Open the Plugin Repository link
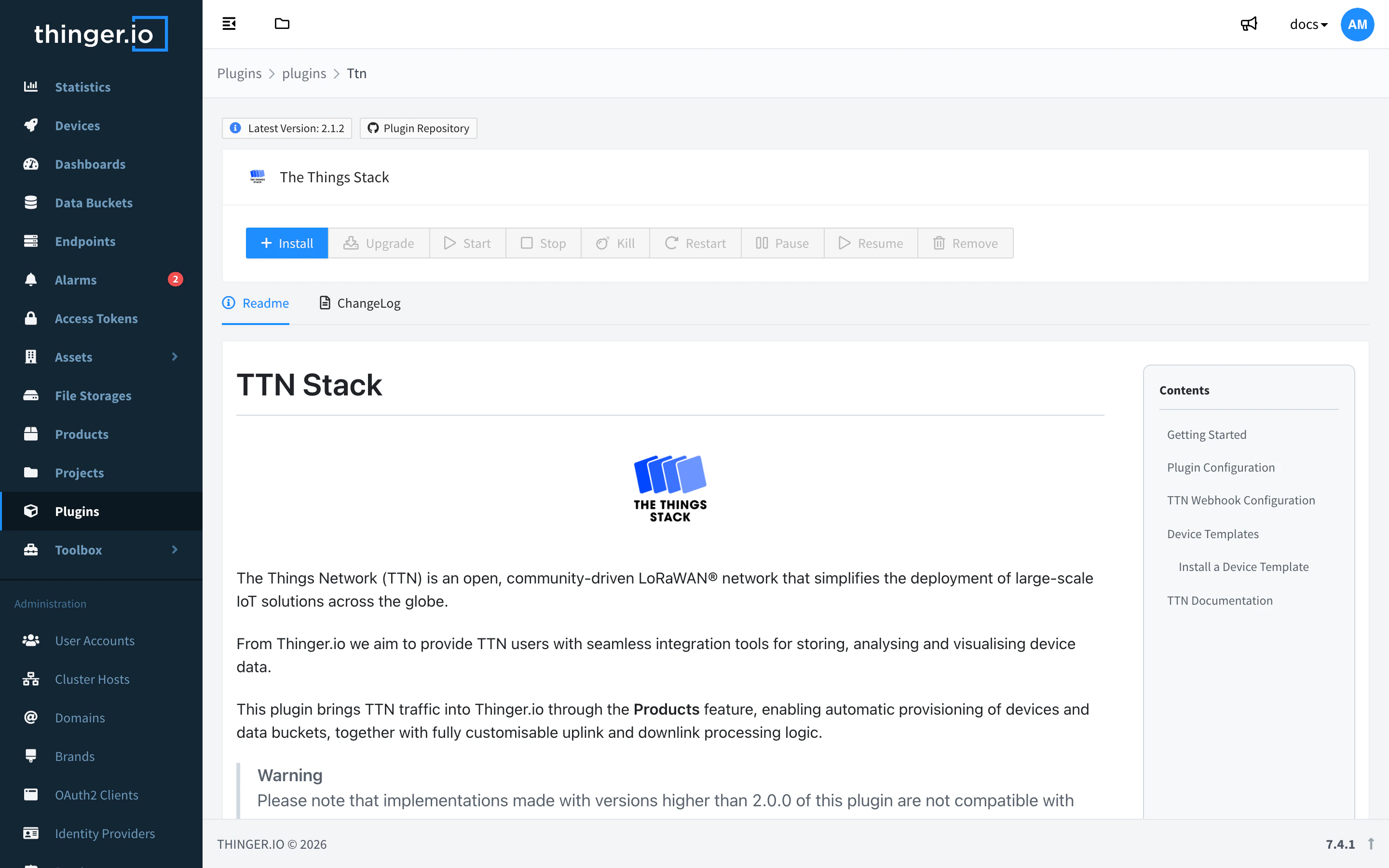This screenshot has height=868, width=1389. (x=419, y=128)
